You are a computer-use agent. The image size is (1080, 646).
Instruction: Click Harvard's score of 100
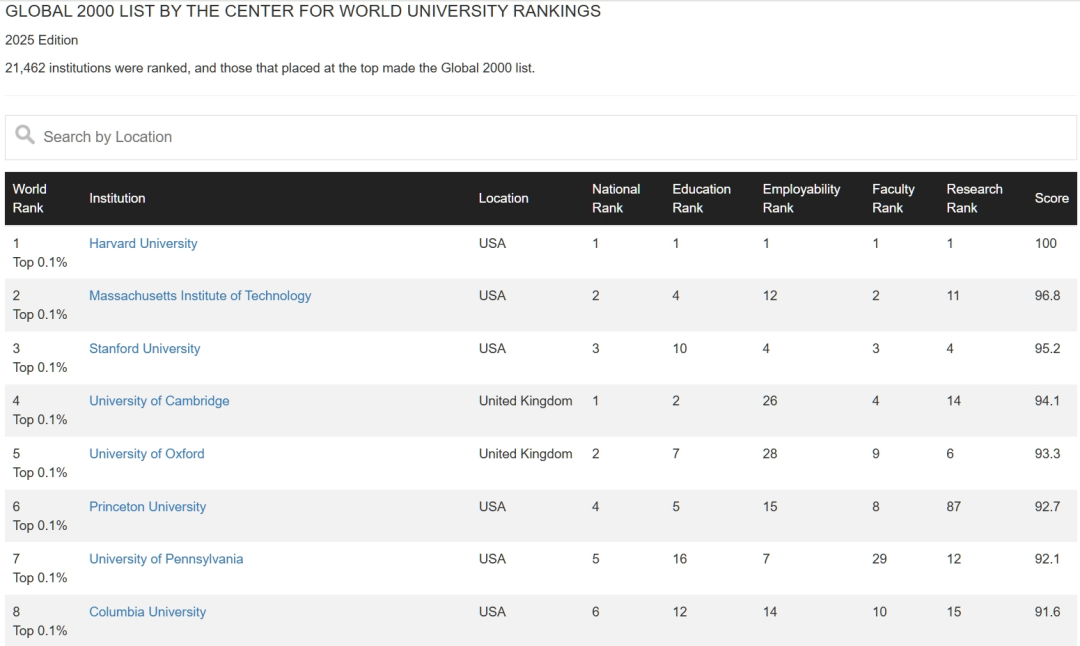(x=1046, y=243)
